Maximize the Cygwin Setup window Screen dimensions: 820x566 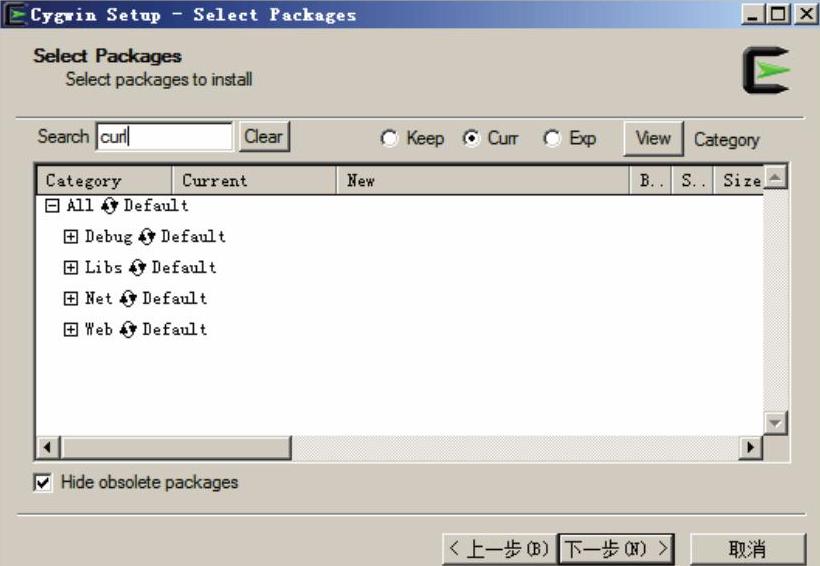tap(778, 14)
